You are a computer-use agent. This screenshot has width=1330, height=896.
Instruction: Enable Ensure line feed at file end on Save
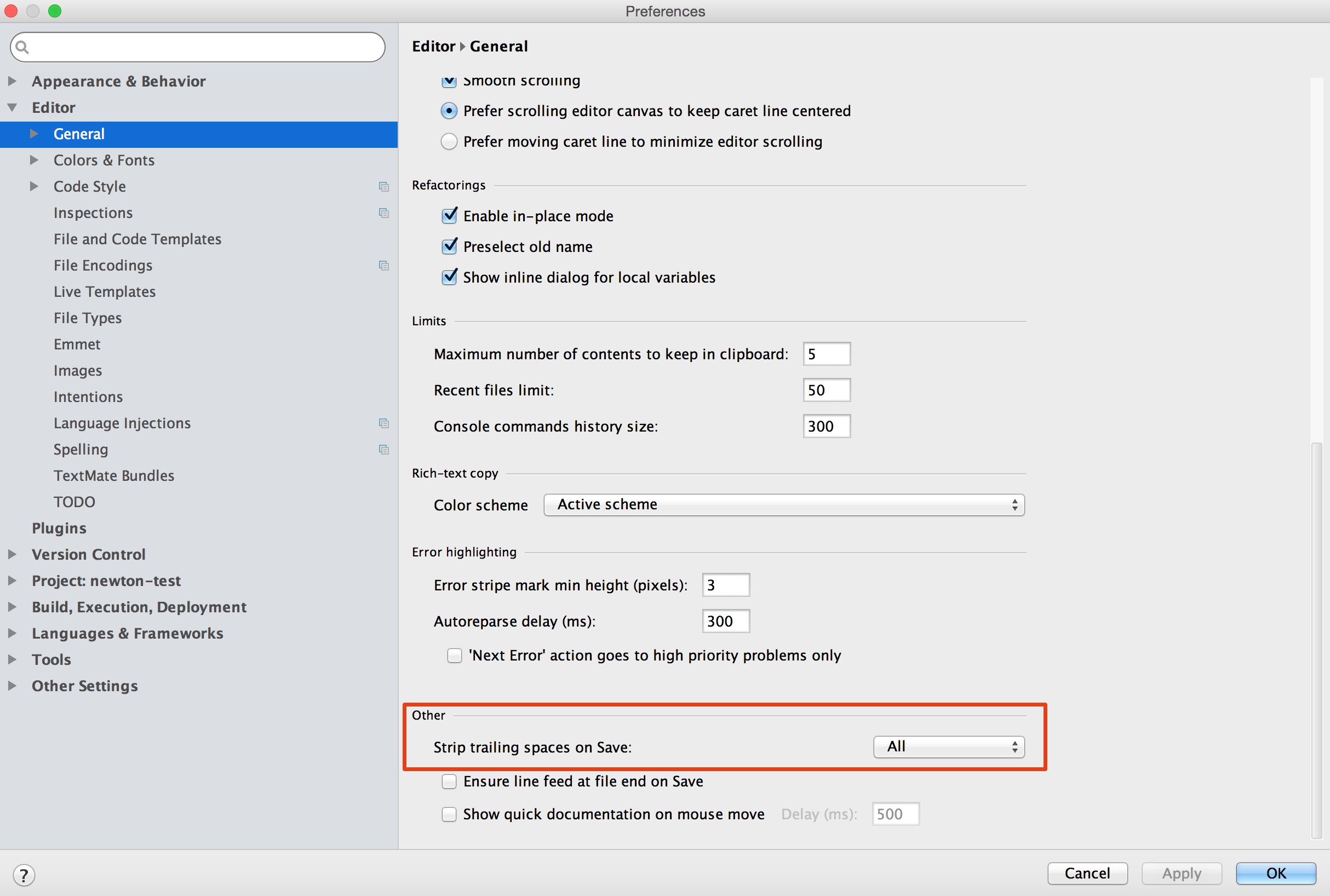point(449,781)
